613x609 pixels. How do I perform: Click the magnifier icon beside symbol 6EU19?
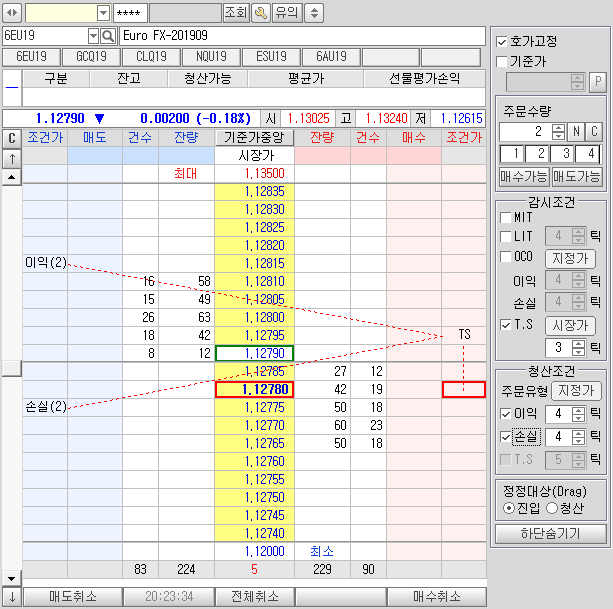point(108,36)
